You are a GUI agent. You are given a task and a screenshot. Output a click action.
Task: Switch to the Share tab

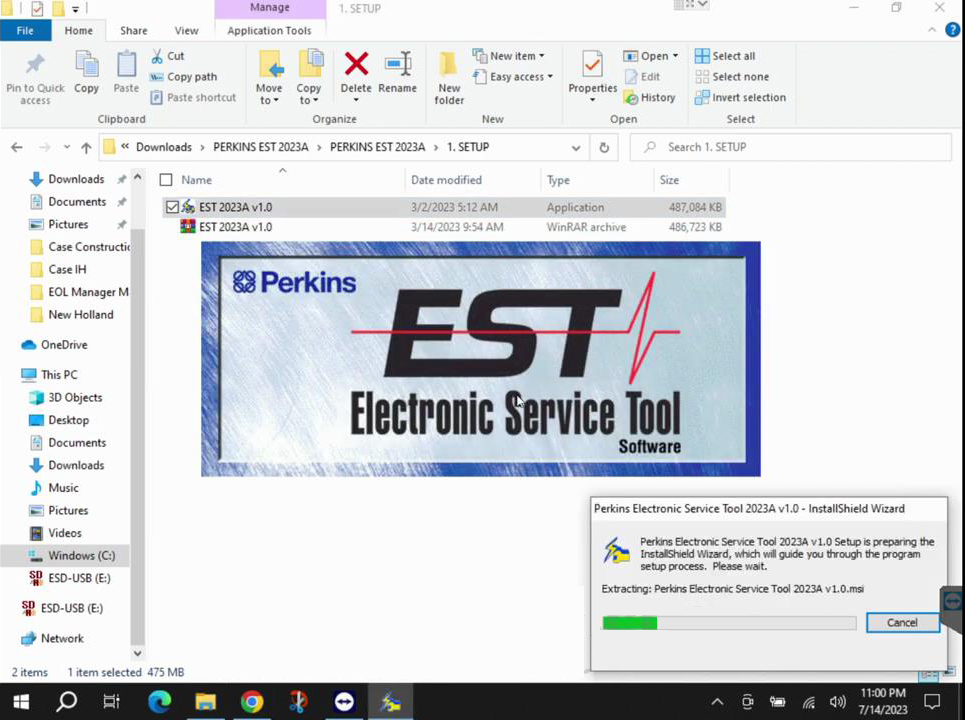(134, 31)
